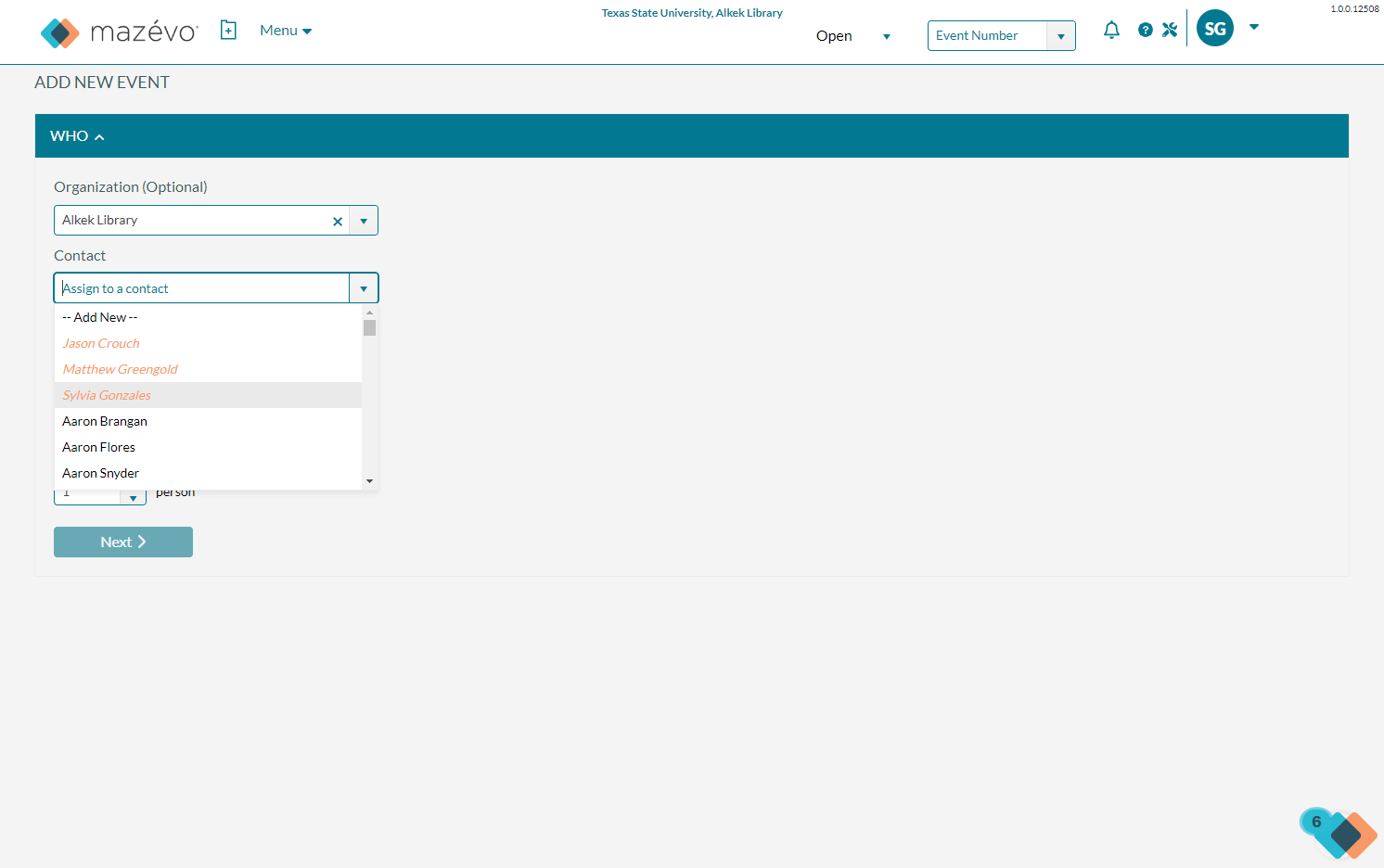Click the Alkek Library organization field
Viewport: 1384px width, 868px height.
pyautogui.click(x=192, y=221)
